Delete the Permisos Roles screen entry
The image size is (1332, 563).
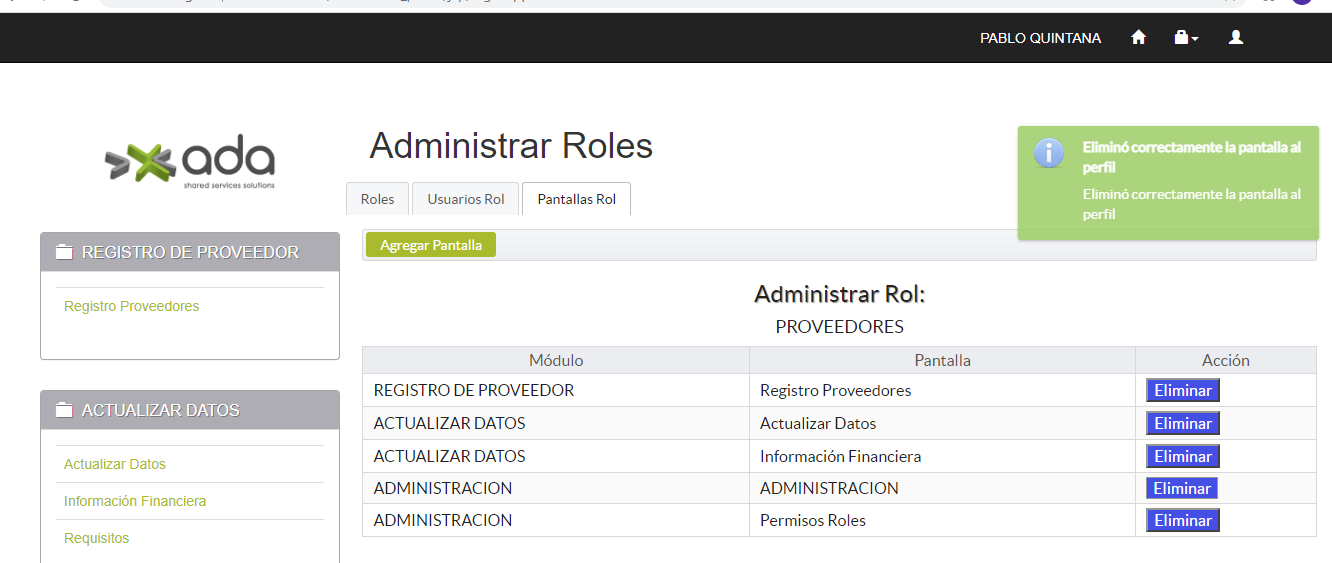click(x=1182, y=521)
